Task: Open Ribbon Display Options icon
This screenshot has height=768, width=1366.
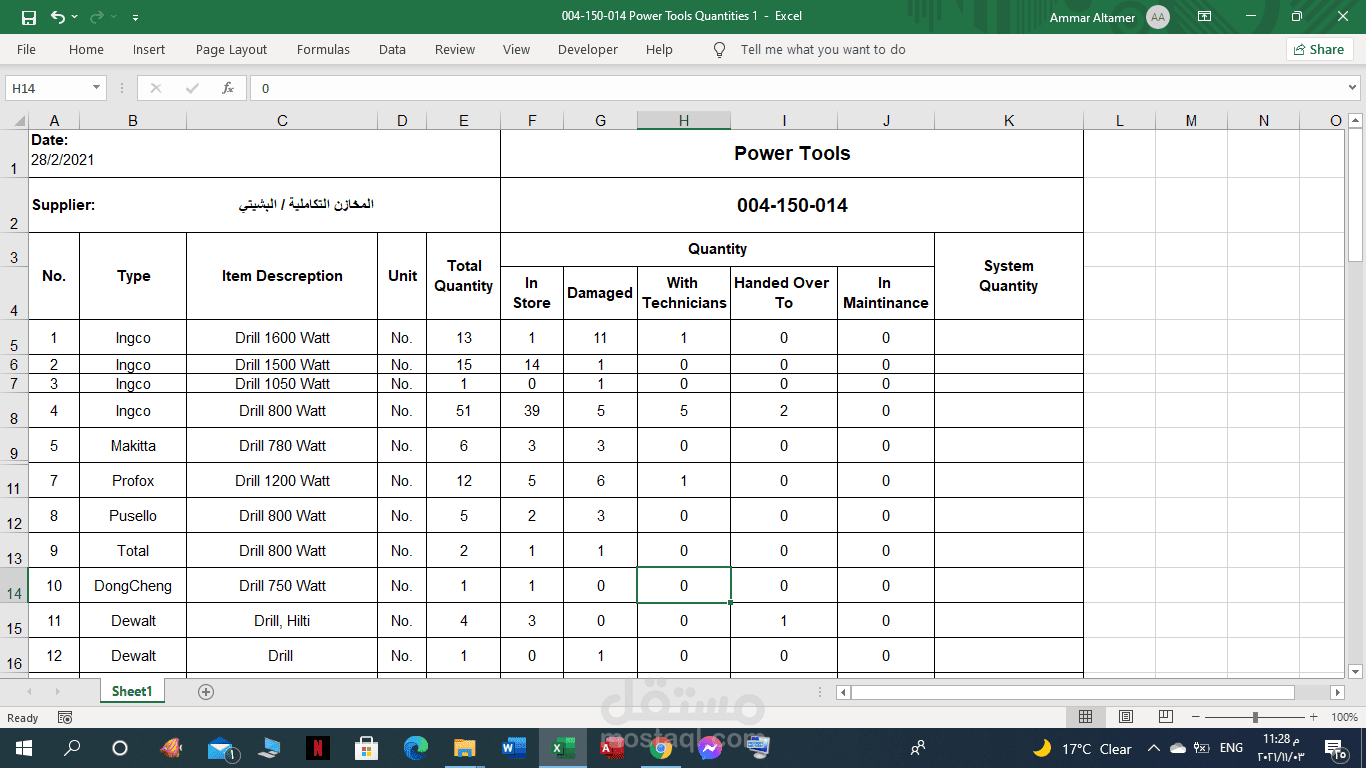Action: [x=1204, y=17]
